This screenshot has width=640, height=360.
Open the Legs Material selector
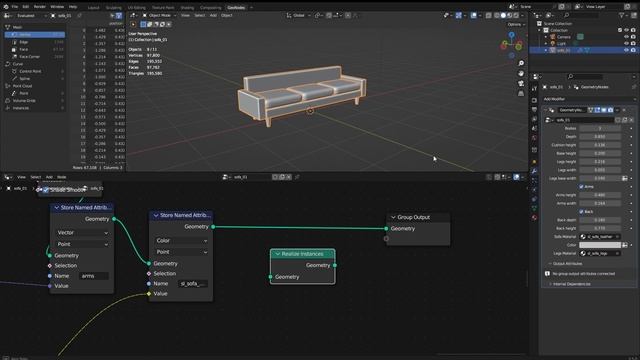click(x=600, y=253)
